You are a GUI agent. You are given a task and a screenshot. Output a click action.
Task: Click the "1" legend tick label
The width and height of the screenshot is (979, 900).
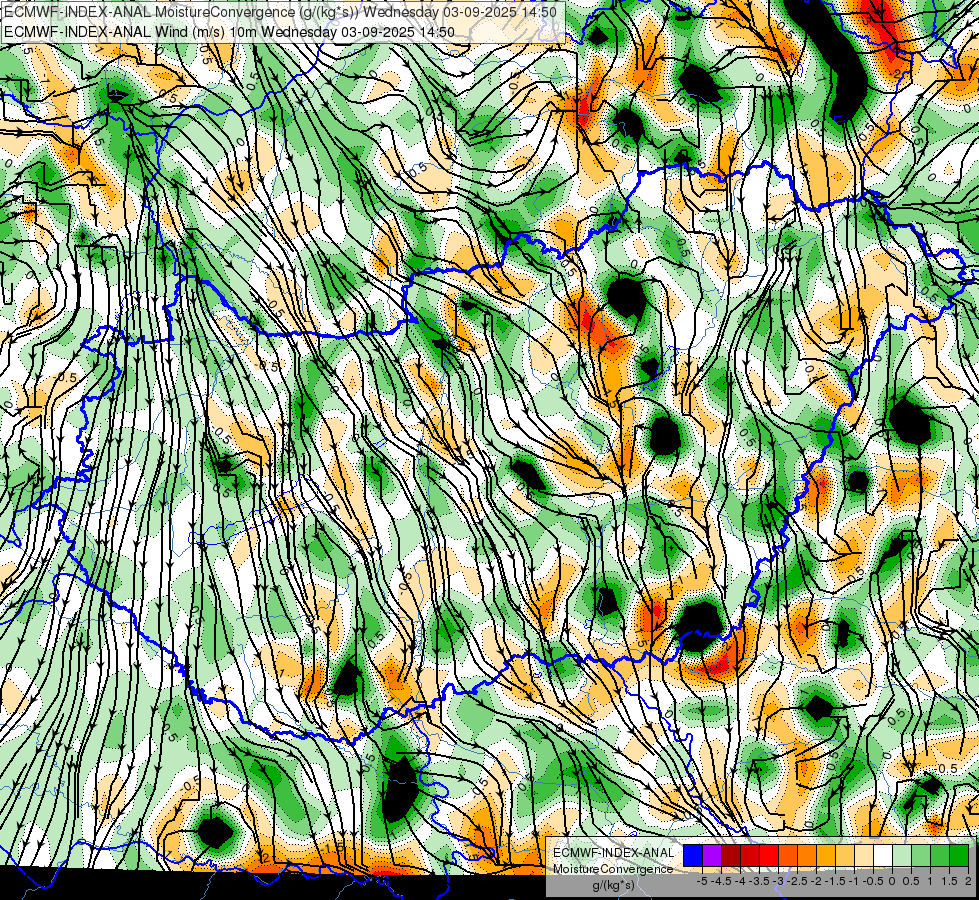tap(930, 881)
